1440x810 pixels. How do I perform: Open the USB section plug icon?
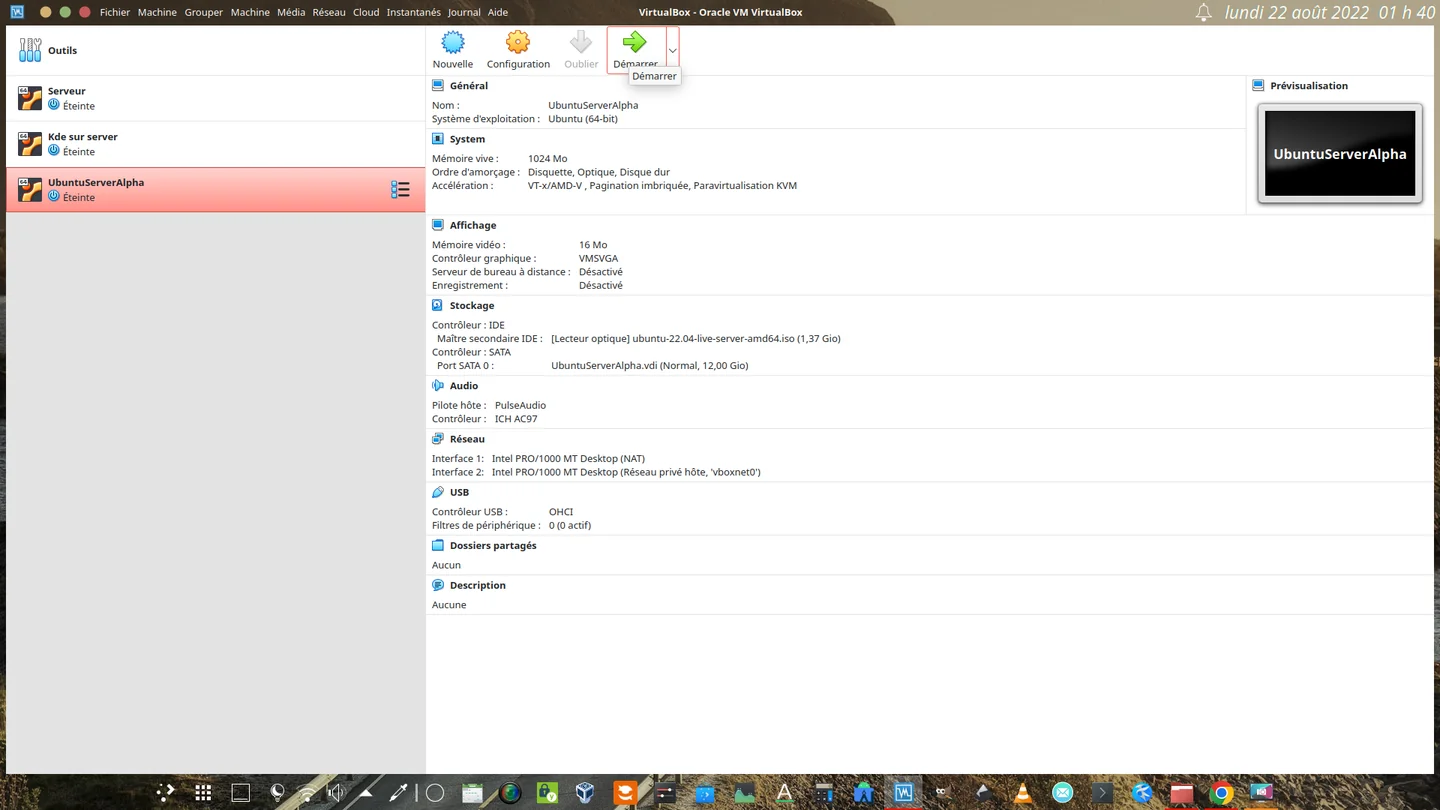(x=438, y=492)
